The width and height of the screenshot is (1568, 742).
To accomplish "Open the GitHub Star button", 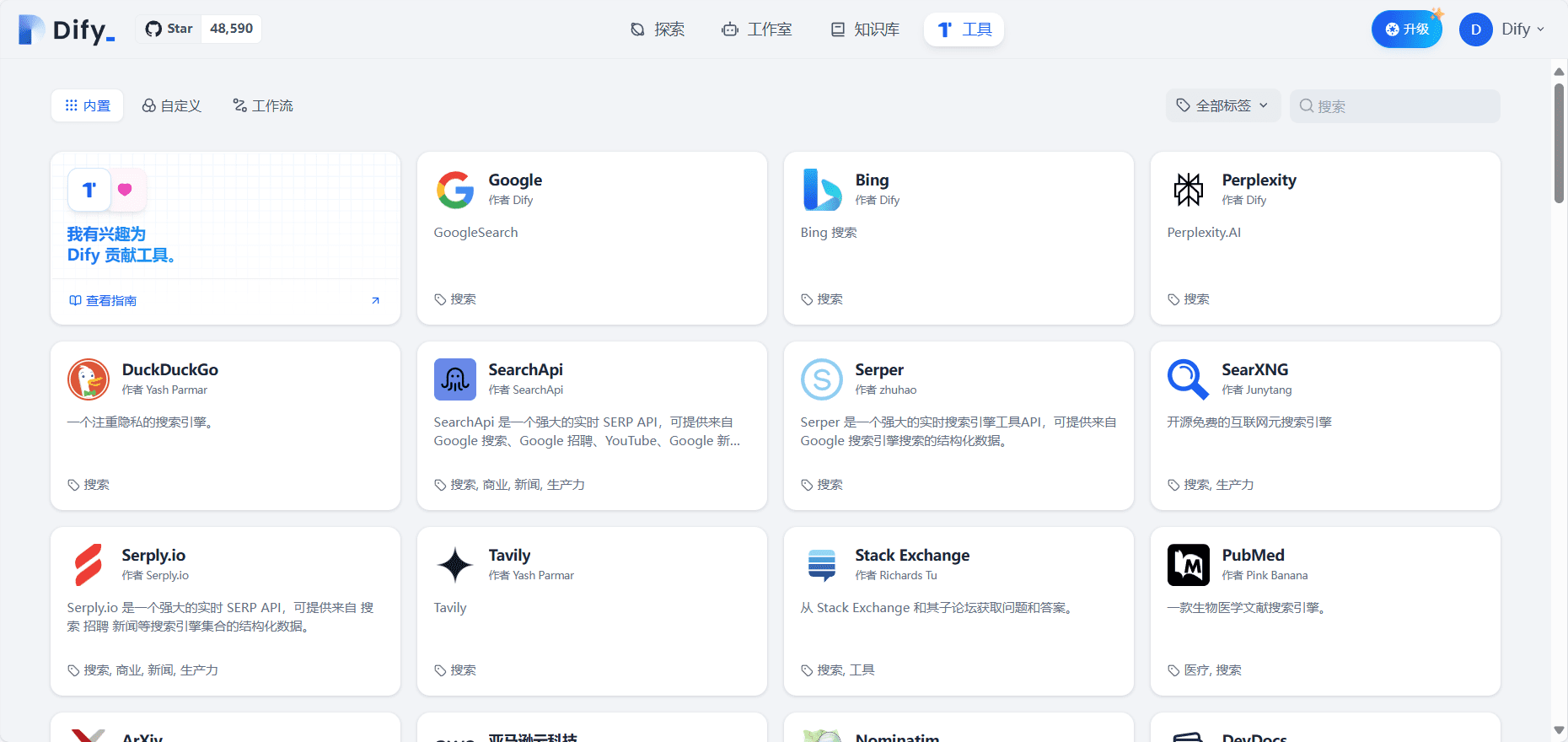I will click(x=169, y=29).
